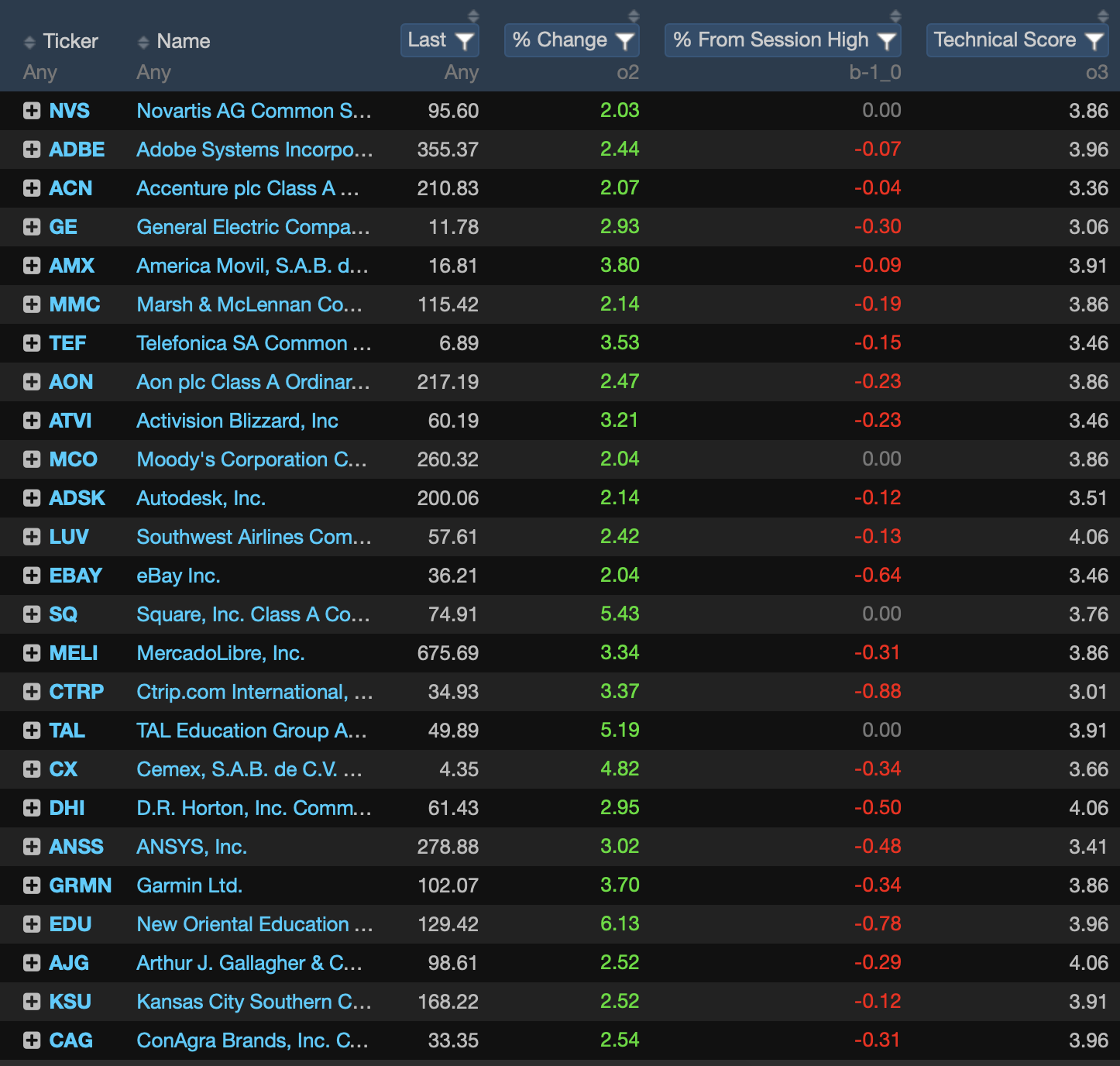
Task: Select the 5.43 percent change cell
Action: pyautogui.click(x=620, y=614)
